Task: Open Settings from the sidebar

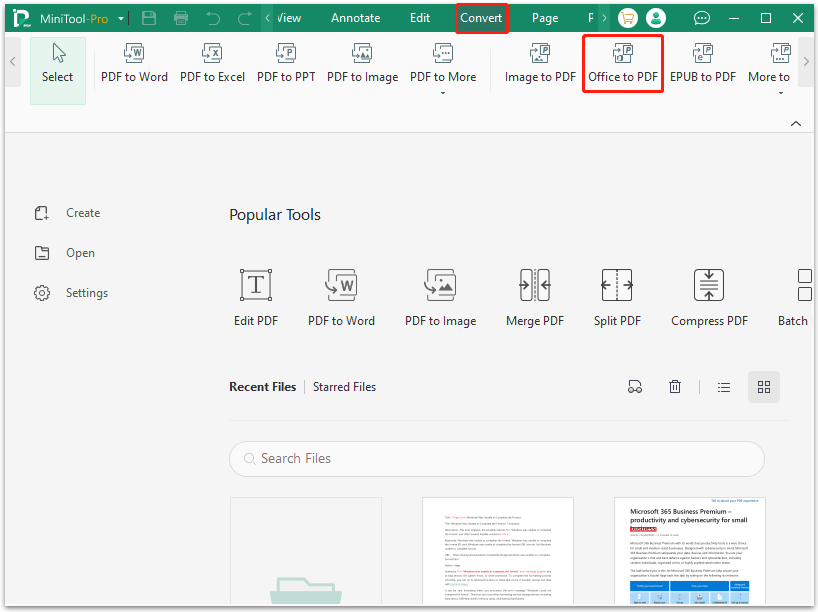Action: click(86, 292)
